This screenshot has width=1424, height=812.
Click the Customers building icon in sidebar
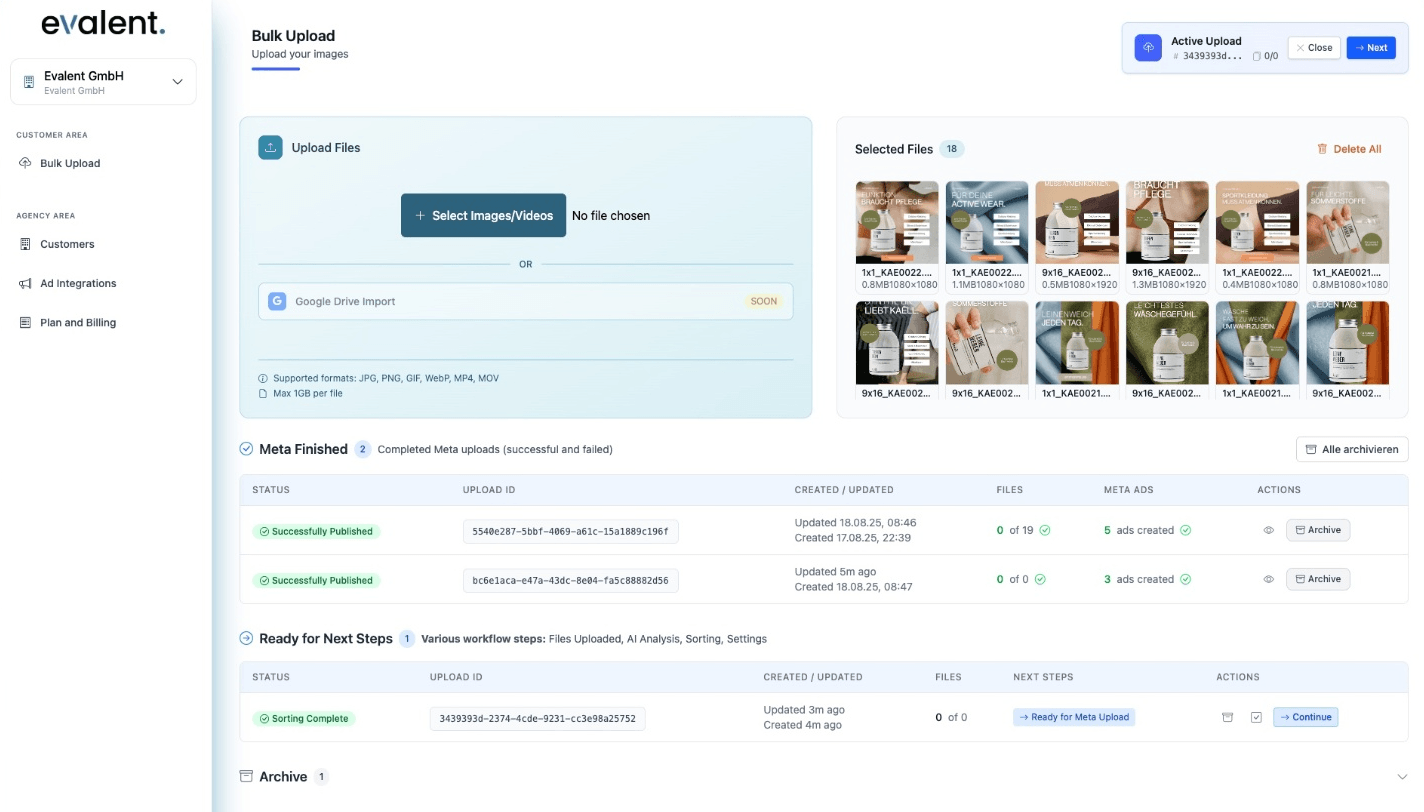pos(26,244)
